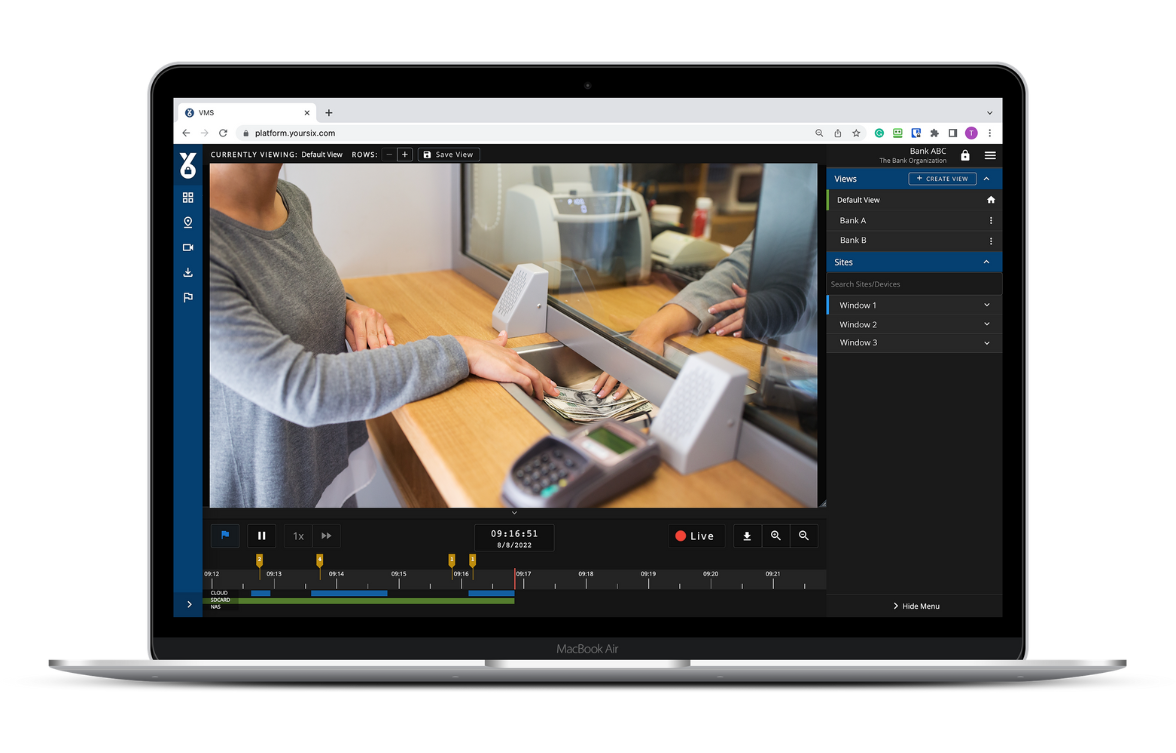Open the map location pin icon

(188, 222)
